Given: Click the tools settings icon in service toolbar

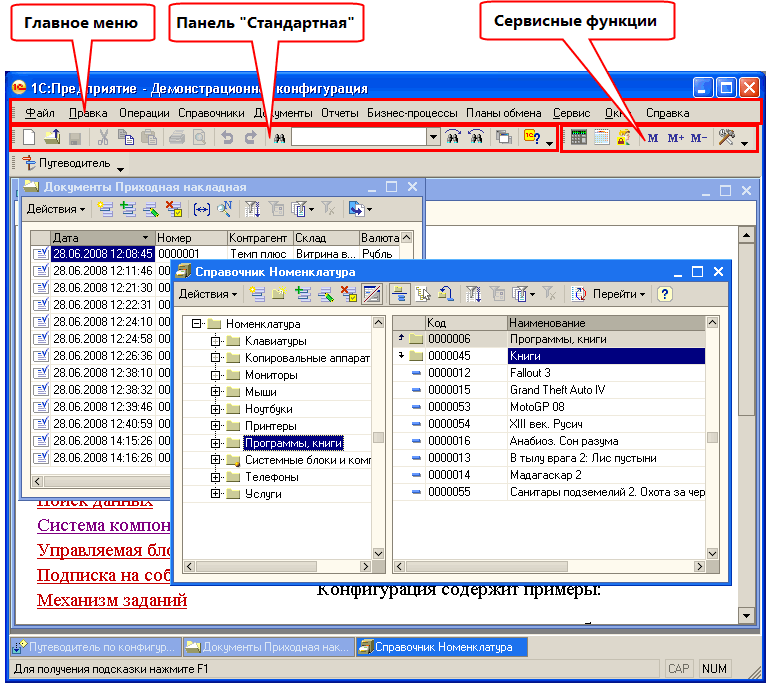Looking at the screenshot, I should (726, 138).
